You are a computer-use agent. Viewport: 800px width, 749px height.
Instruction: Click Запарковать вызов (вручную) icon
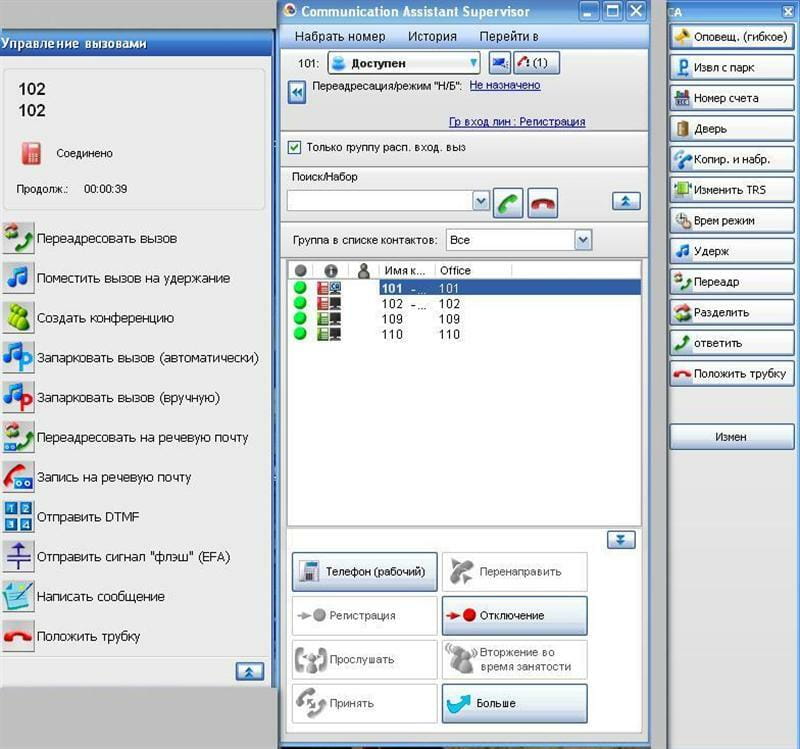(x=18, y=397)
